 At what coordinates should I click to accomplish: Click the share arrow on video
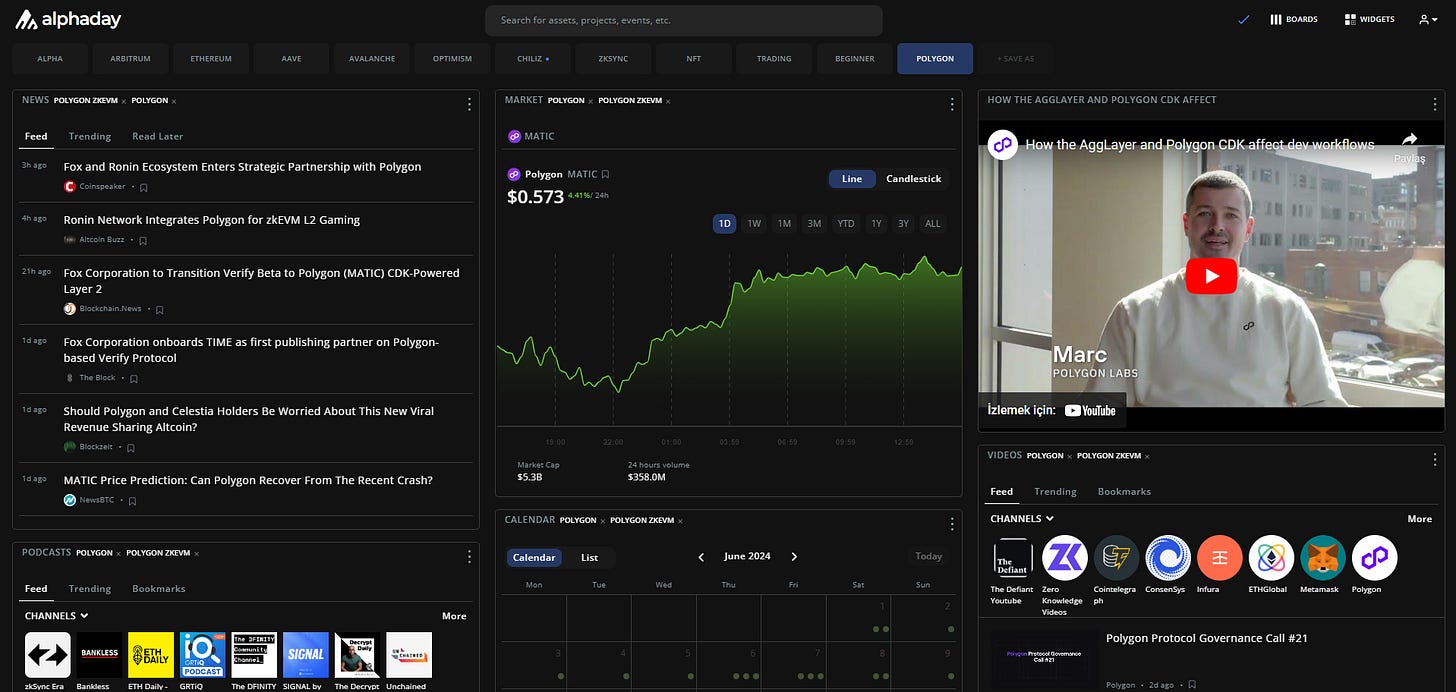pyautogui.click(x=1410, y=140)
